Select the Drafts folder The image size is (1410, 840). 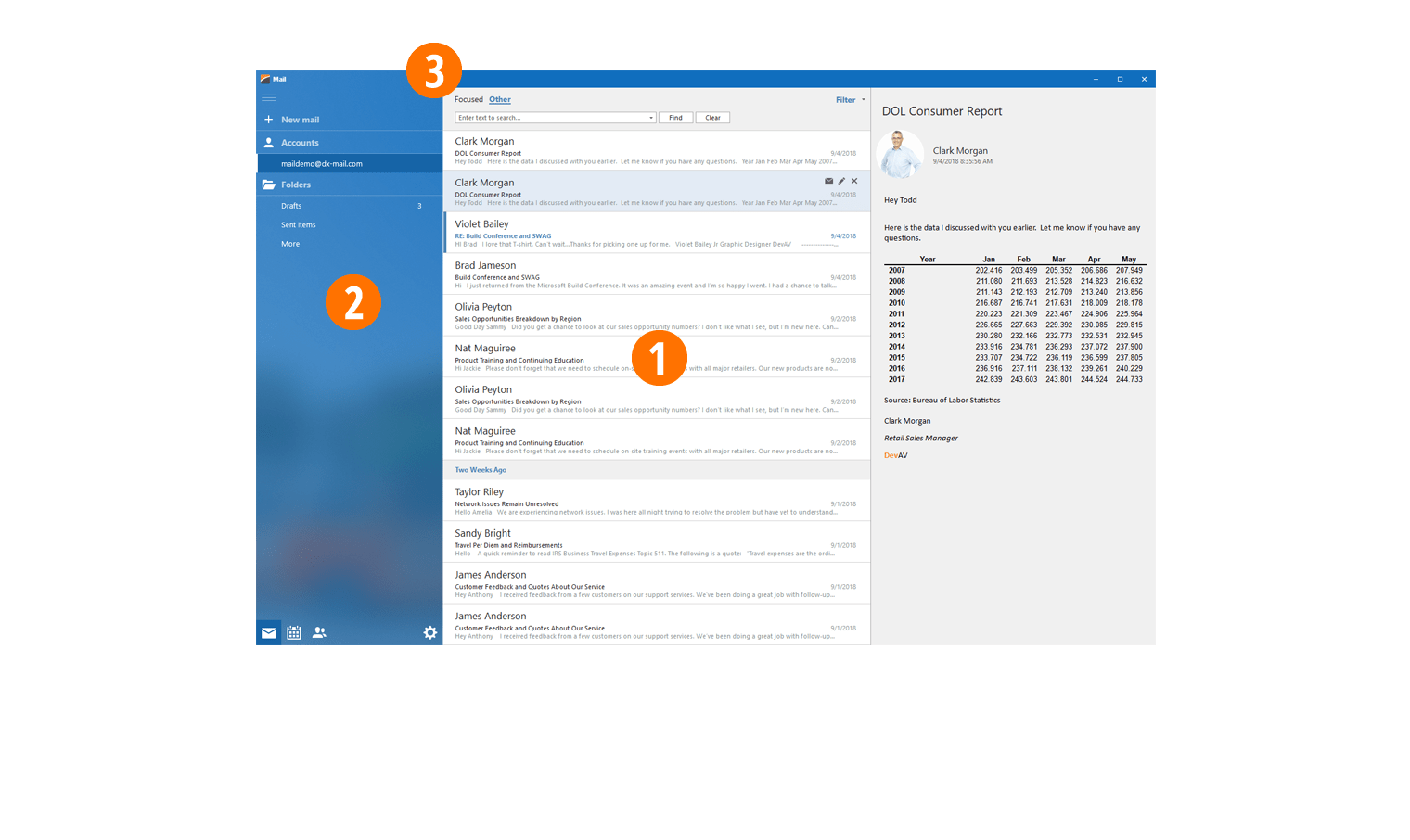coord(291,206)
